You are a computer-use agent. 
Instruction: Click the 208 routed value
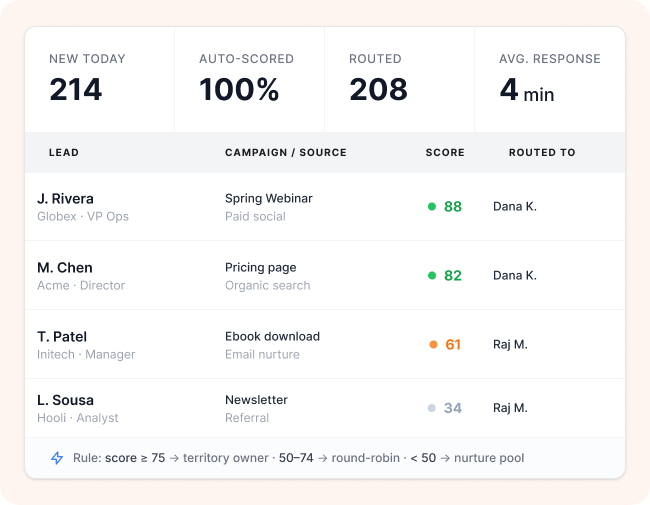point(378,90)
